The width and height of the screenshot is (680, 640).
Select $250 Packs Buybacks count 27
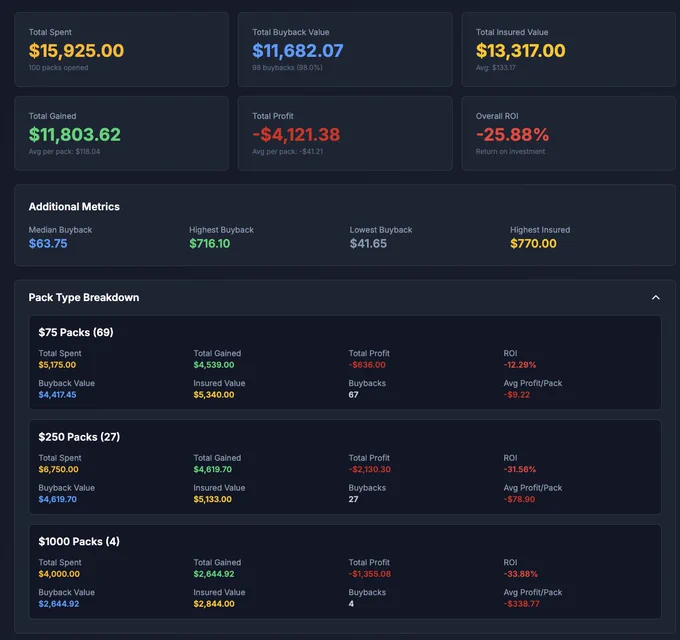tap(353, 499)
